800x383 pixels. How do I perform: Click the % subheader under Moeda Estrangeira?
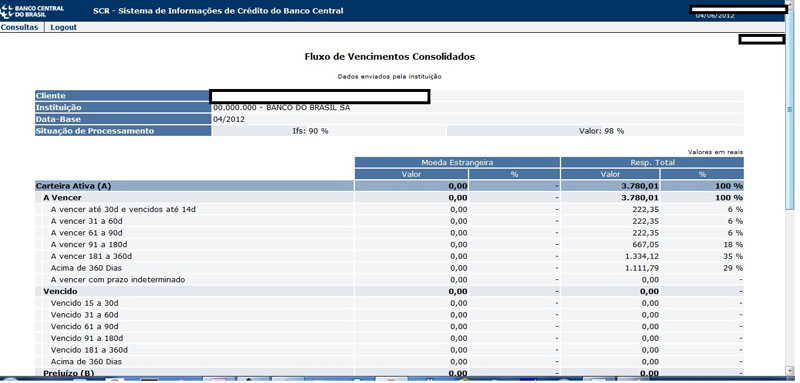point(514,174)
